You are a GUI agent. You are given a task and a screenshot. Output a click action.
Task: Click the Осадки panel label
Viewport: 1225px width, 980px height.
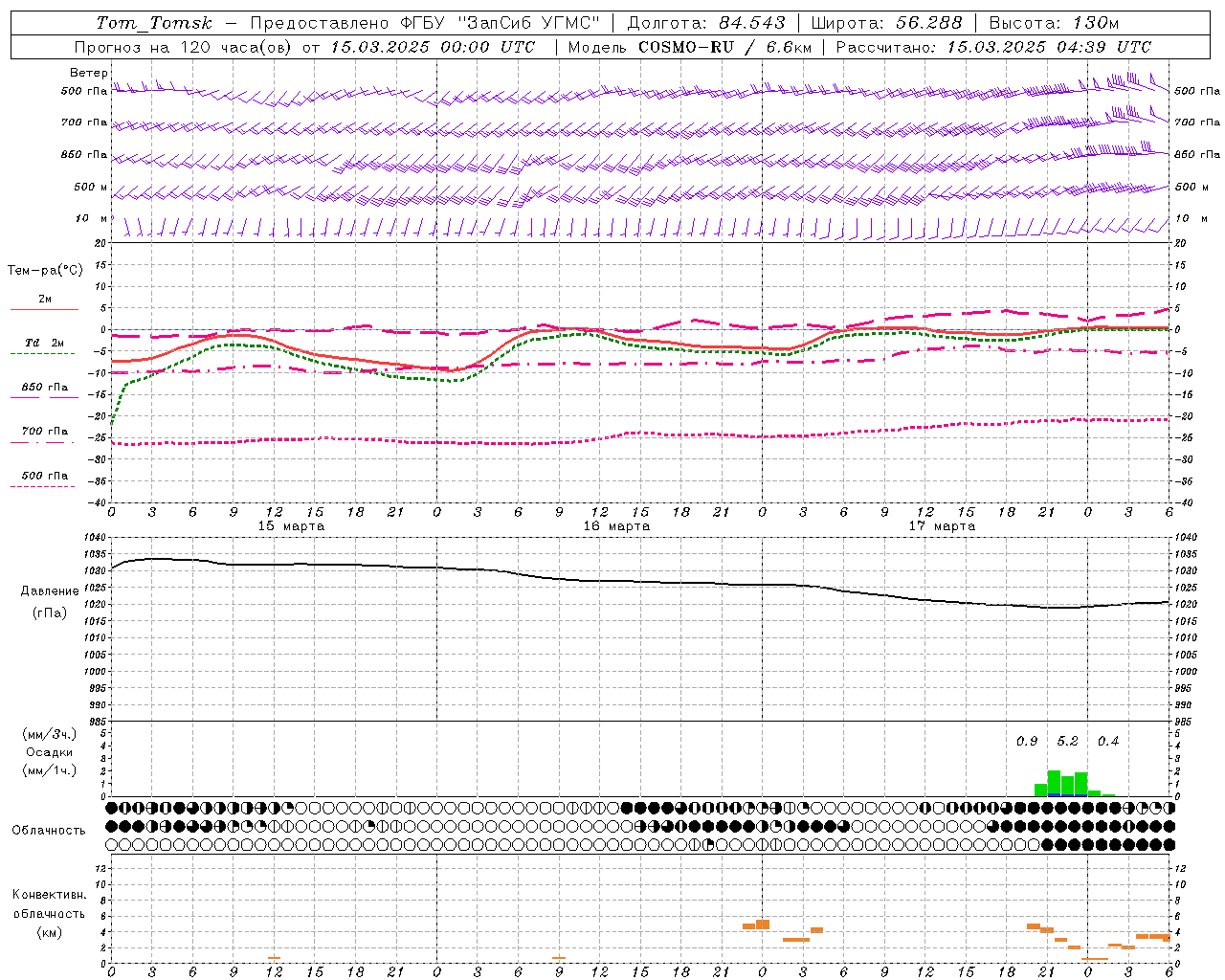(x=50, y=752)
